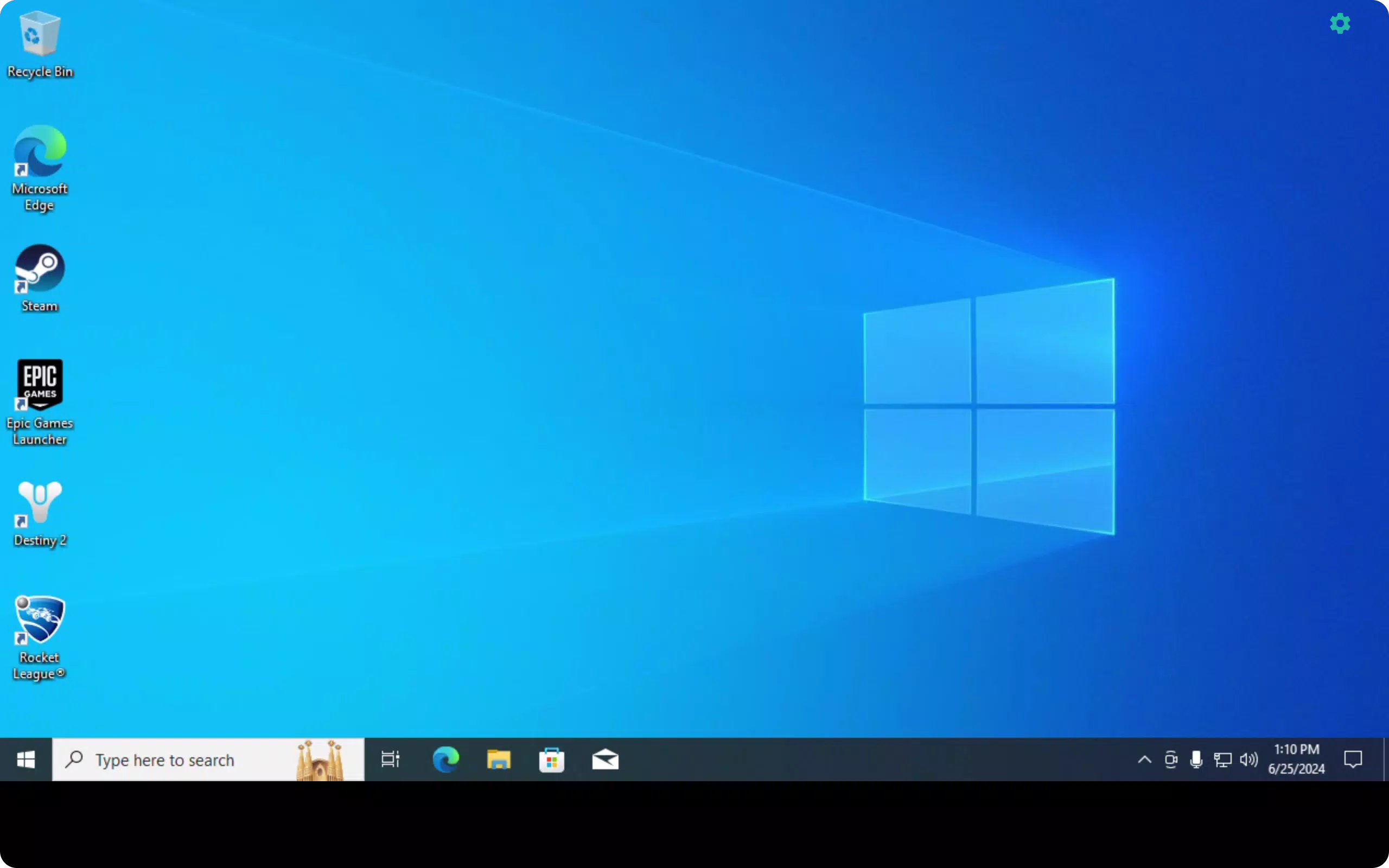
Task: Open File Explorer from the taskbar
Action: [x=498, y=759]
